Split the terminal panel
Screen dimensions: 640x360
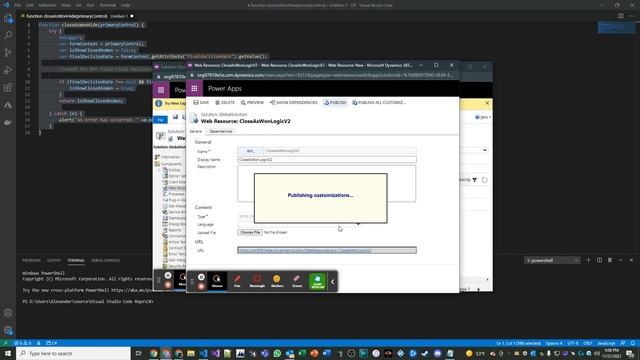(x=599, y=260)
